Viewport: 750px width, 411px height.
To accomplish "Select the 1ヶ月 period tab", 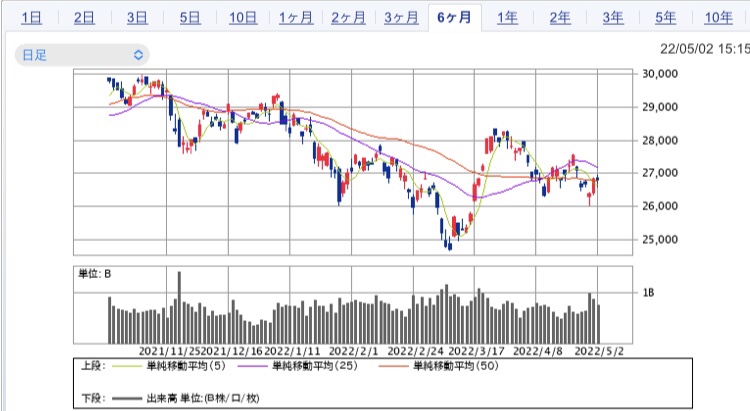I will point(295,17).
